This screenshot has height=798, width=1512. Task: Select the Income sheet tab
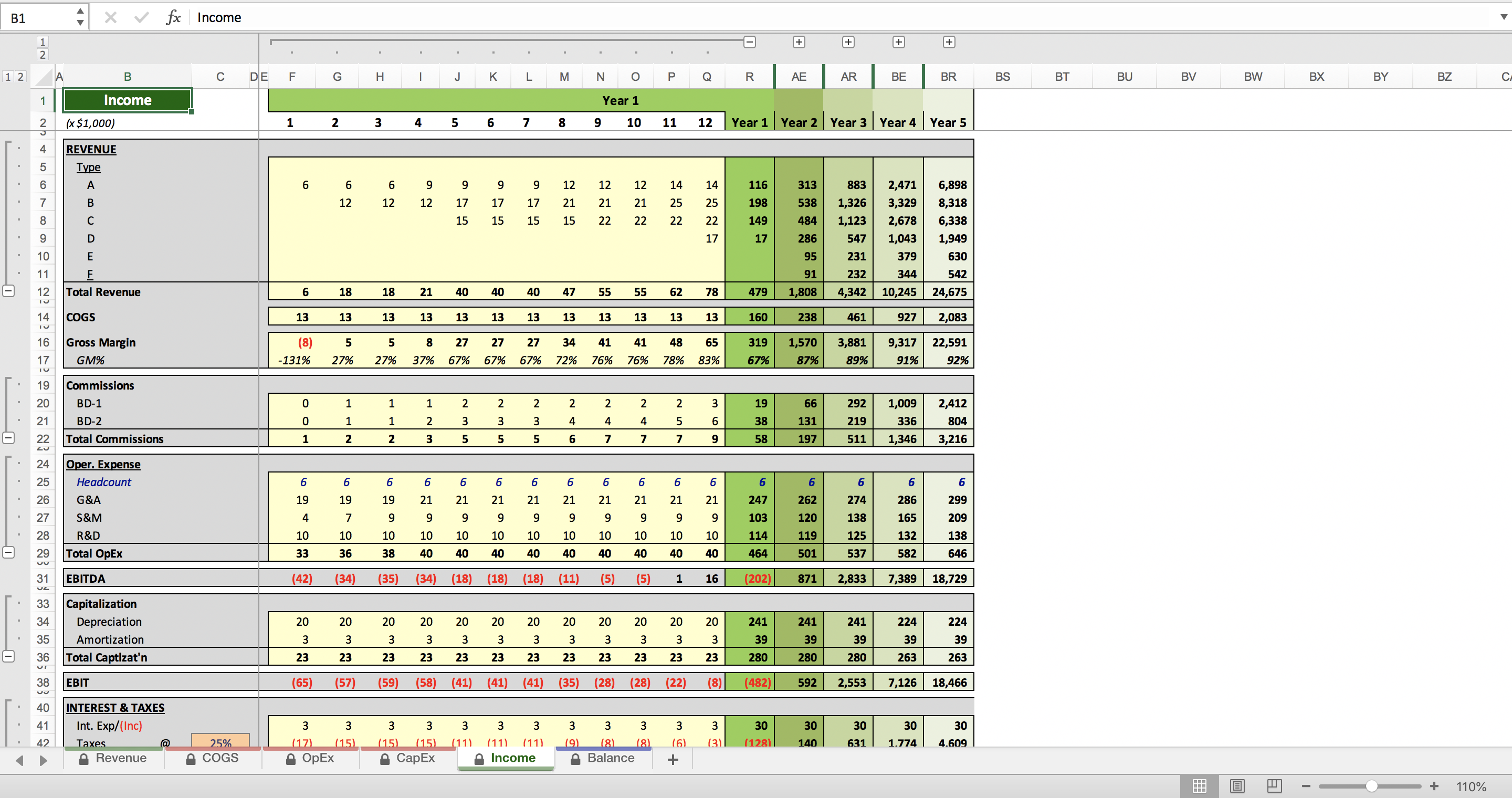[506, 758]
